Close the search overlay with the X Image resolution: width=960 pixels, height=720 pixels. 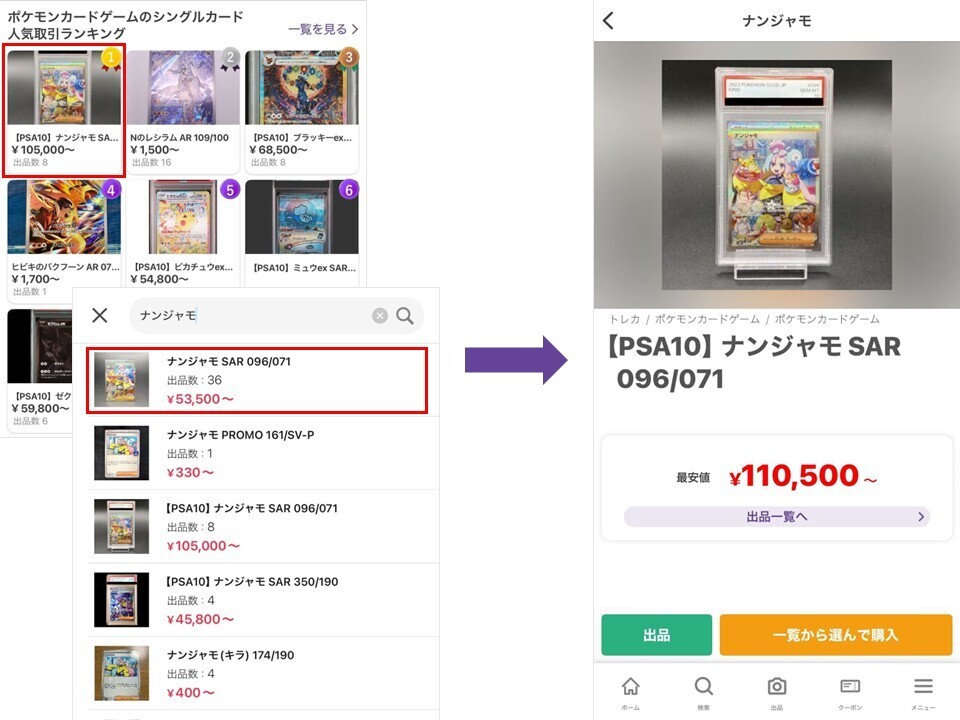pyautogui.click(x=100, y=316)
